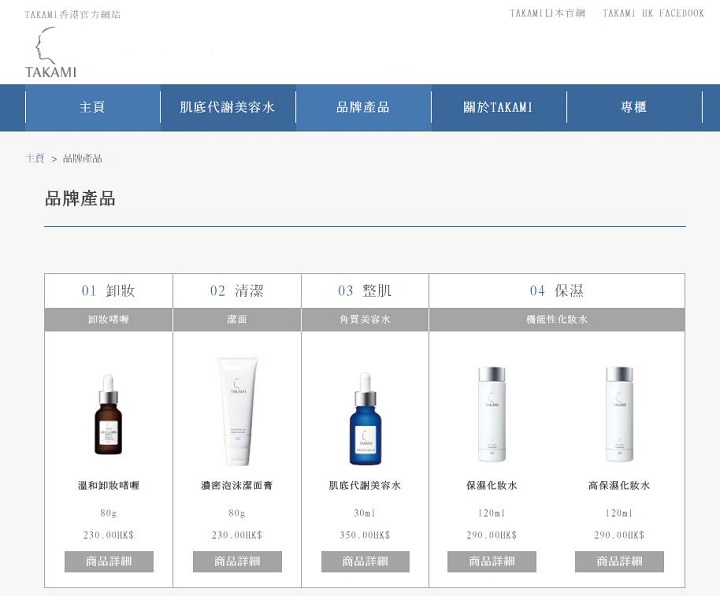Screen dimensions: 720x598
Task: Open the 專欄 navigation tab
Action: click(634, 107)
